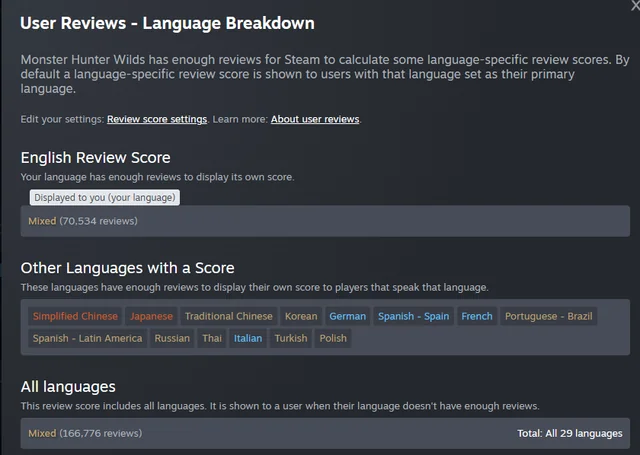Screen dimensions: 640x455
Task: Close the Language Breakdown dialog
Action: coord(635,6)
